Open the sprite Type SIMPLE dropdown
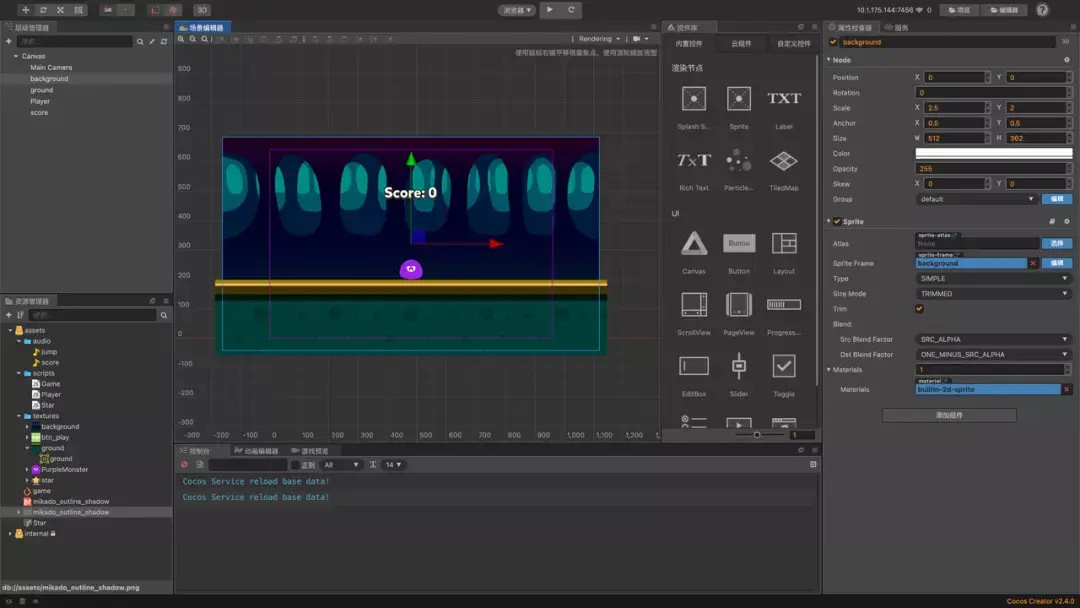Viewport: 1080px width, 608px height. (x=993, y=278)
